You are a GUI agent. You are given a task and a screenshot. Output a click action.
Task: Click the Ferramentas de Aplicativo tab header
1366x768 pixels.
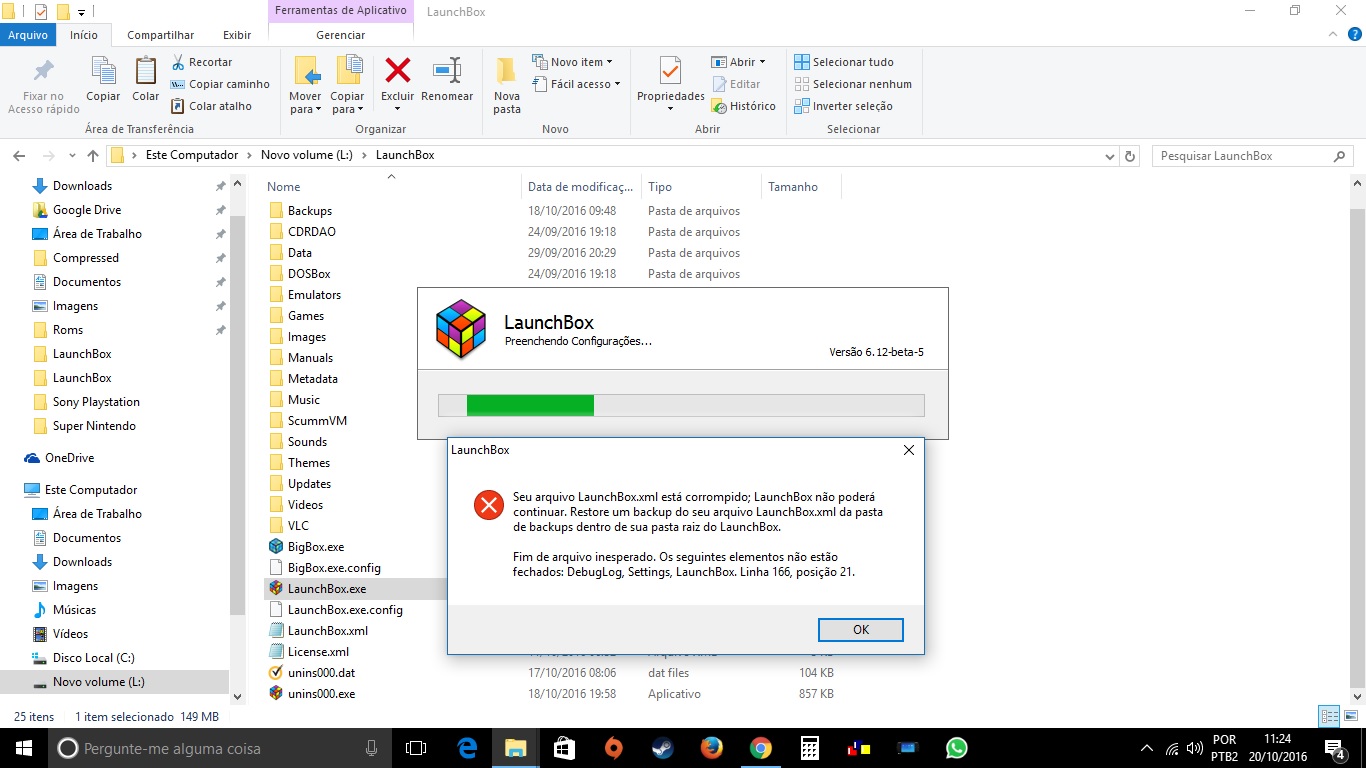coord(340,11)
